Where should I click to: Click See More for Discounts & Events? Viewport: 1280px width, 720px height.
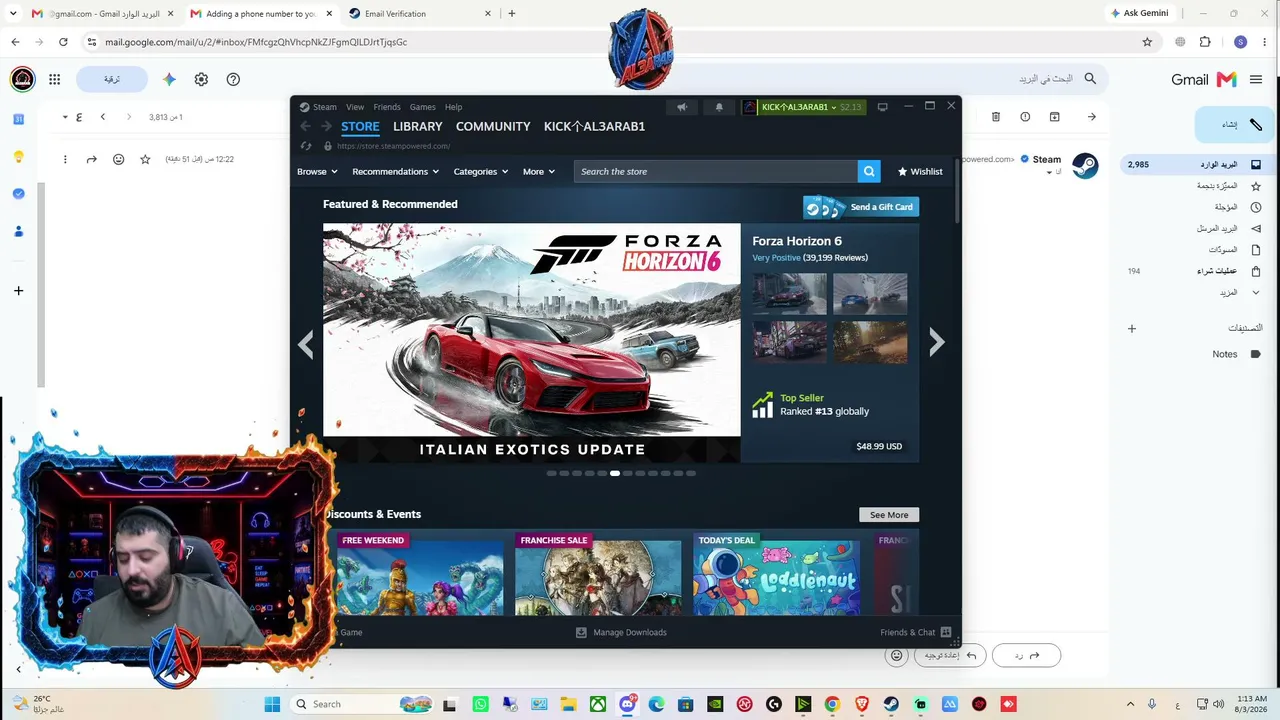coord(889,515)
